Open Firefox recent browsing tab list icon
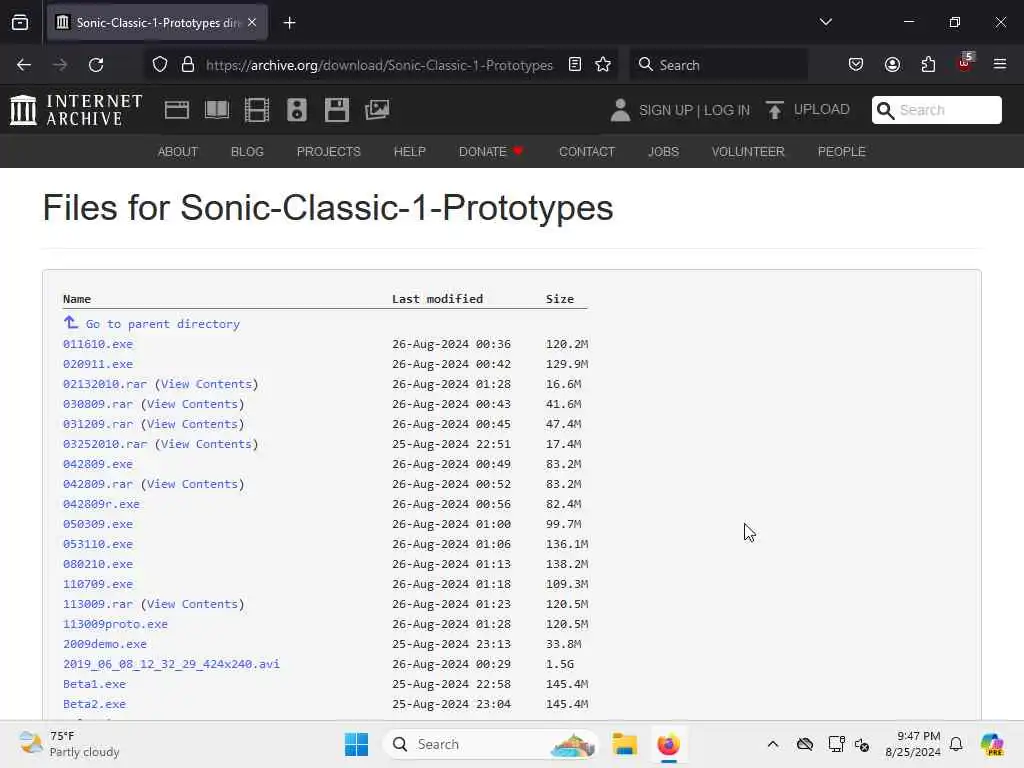This screenshot has height=768, width=1024. point(20,23)
